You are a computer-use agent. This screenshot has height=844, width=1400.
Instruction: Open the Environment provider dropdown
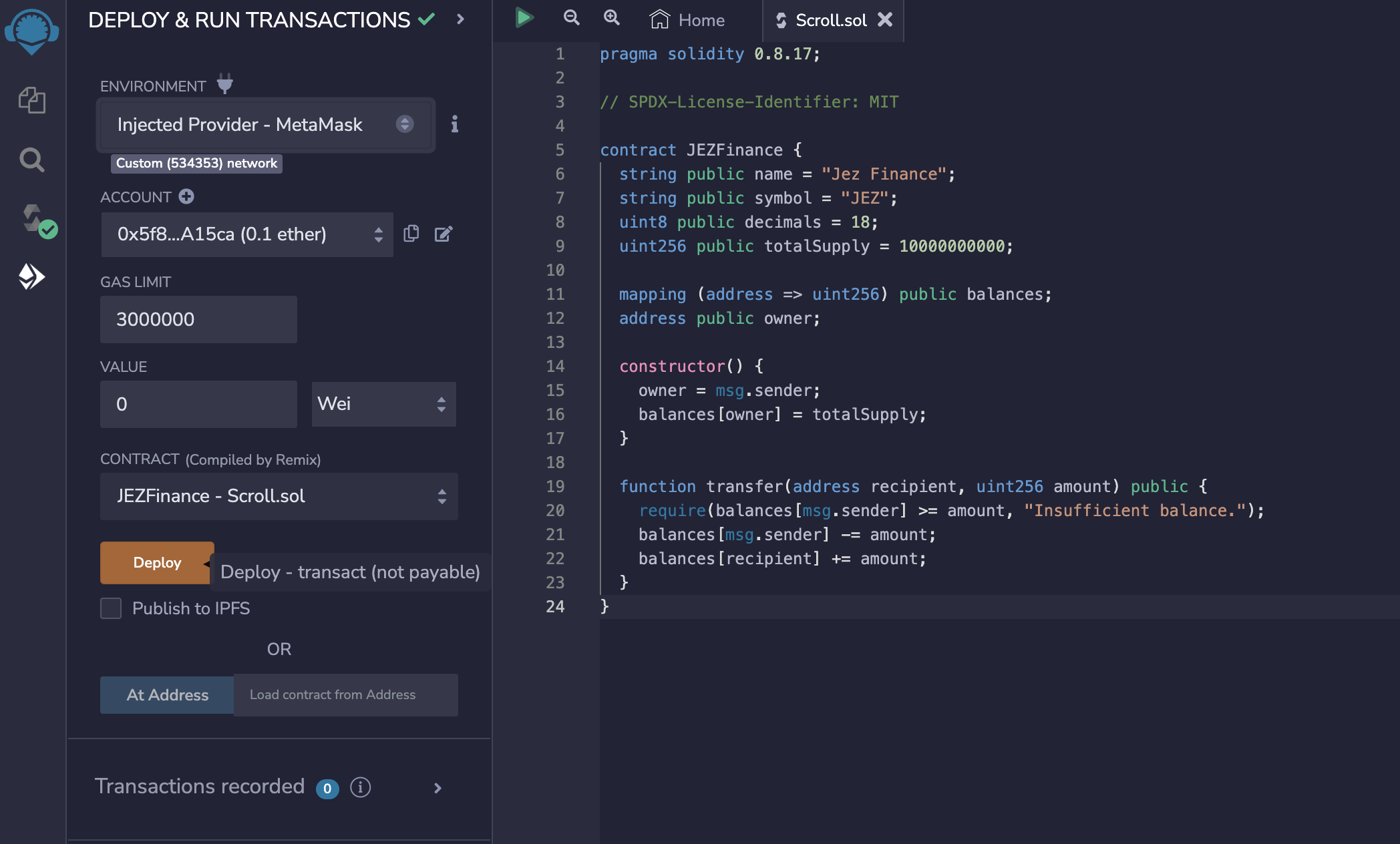266,125
